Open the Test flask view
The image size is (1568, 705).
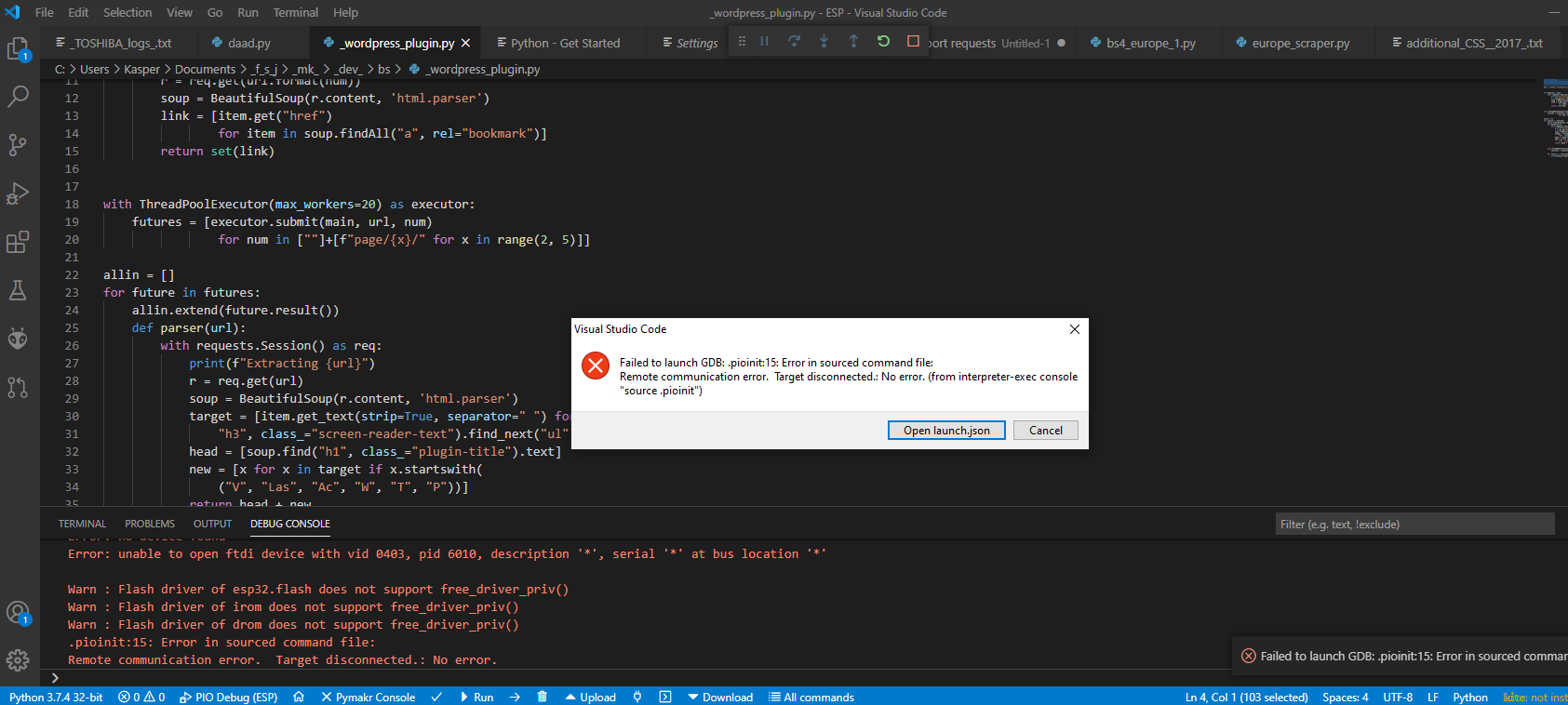pos(18,290)
